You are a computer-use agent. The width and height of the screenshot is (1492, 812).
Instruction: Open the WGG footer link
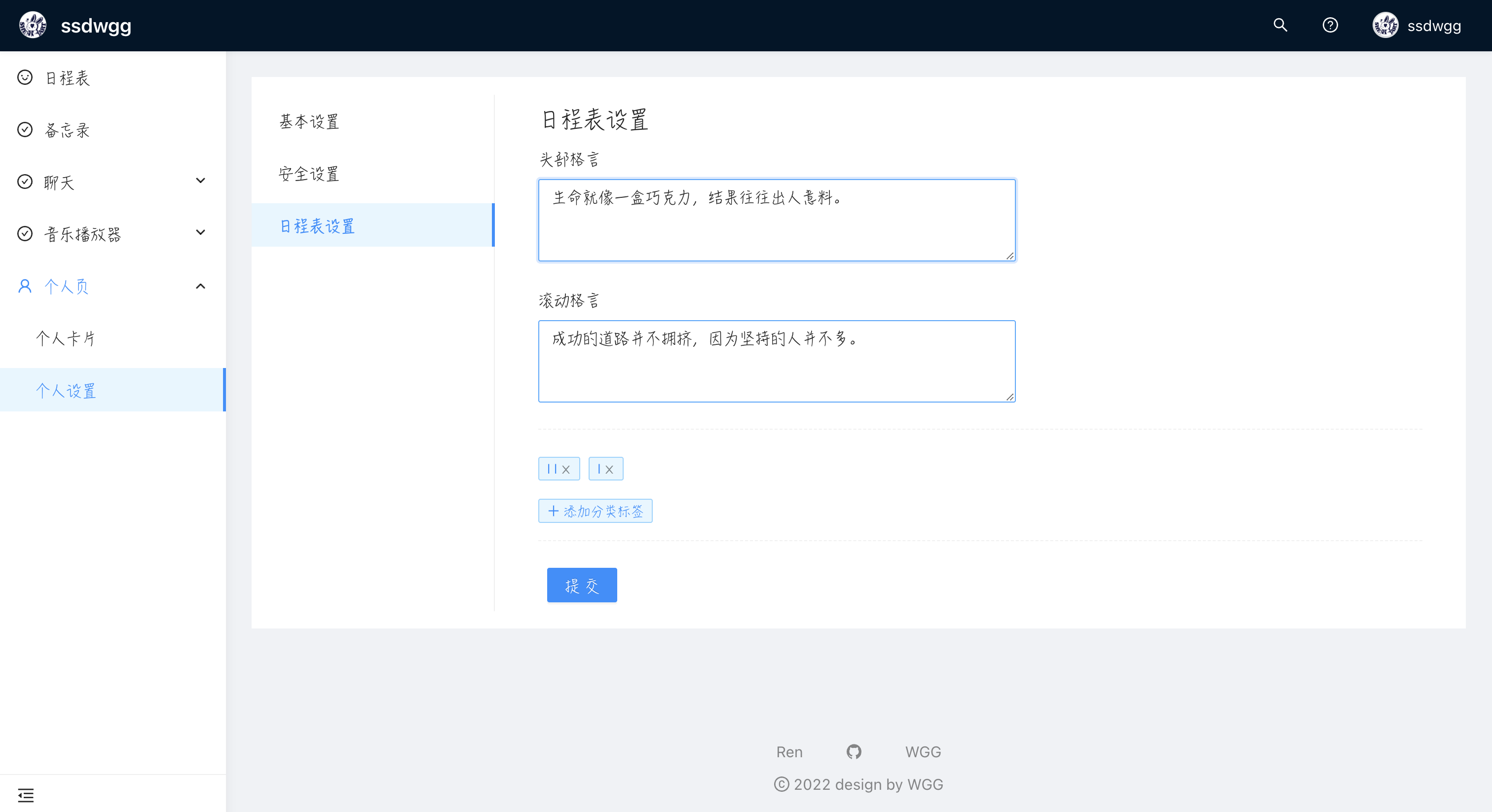click(x=923, y=752)
